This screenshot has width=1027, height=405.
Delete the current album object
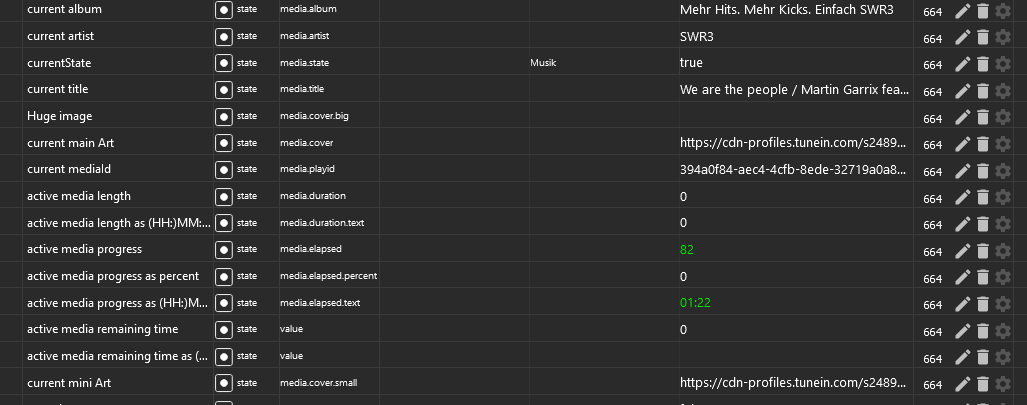[x=982, y=10]
